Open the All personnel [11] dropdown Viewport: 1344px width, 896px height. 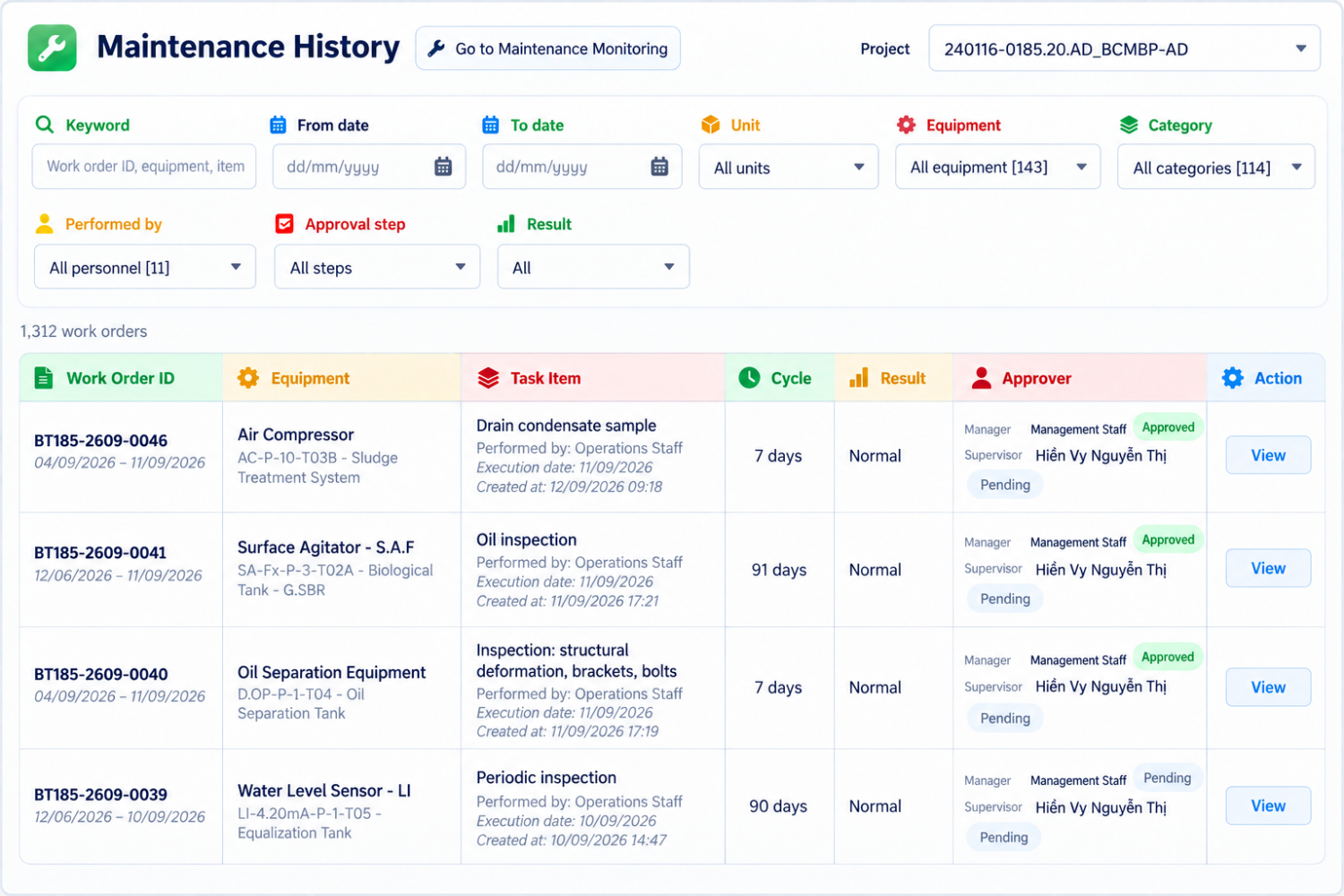pyautogui.click(x=145, y=267)
